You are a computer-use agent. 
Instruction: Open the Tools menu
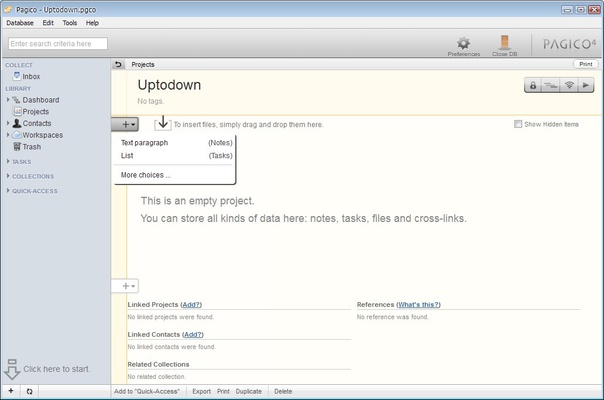[70, 23]
